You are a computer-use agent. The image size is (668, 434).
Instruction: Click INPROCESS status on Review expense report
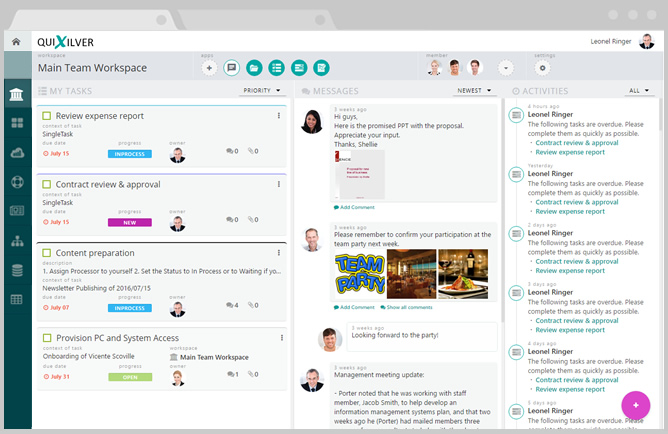coord(130,154)
